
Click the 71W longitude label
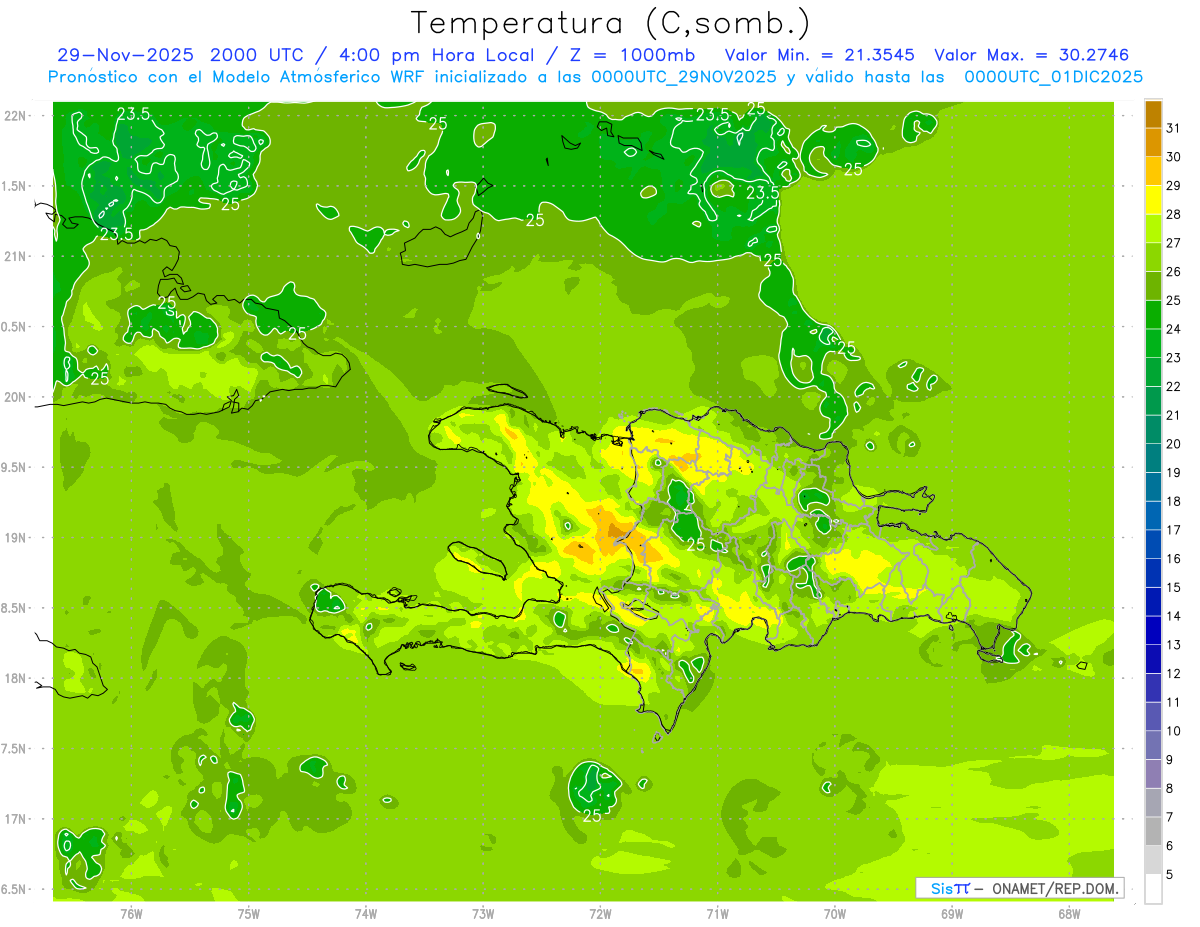click(x=717, y=914)
